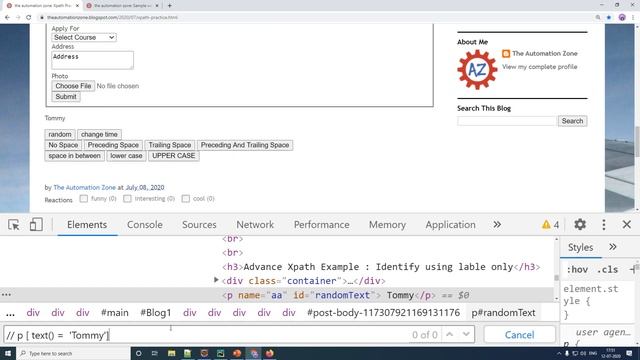640x360 pixels.
Task: Show more DevTools tabs chevron
Action: coord(497,224)
